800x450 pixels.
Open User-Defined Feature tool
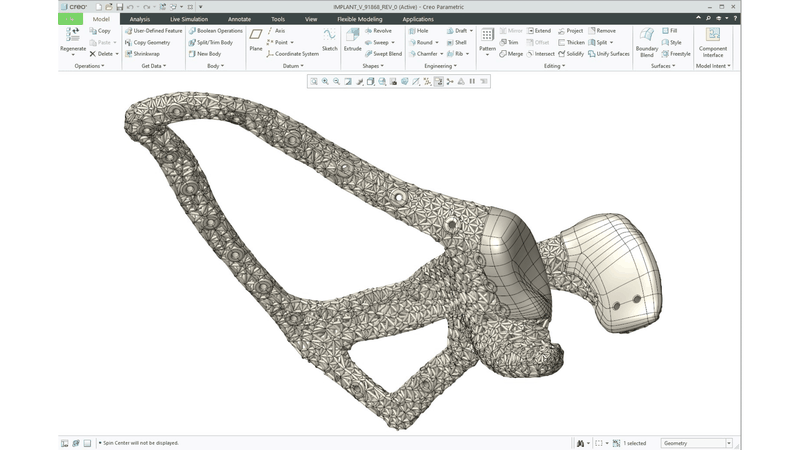click(x=154, y=31)
